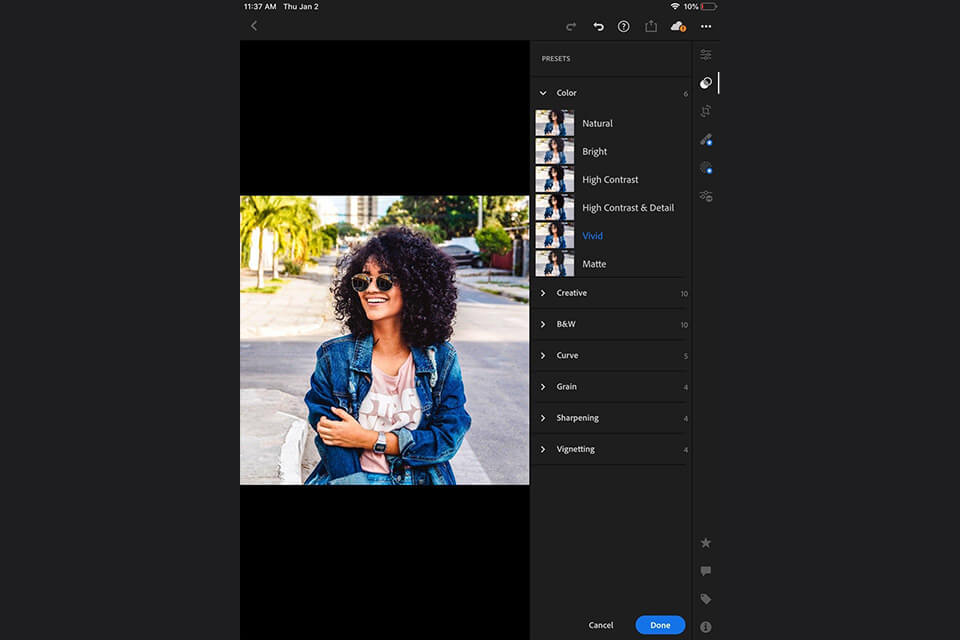
Task: Open the Help icon
Action: pos(623,27)
